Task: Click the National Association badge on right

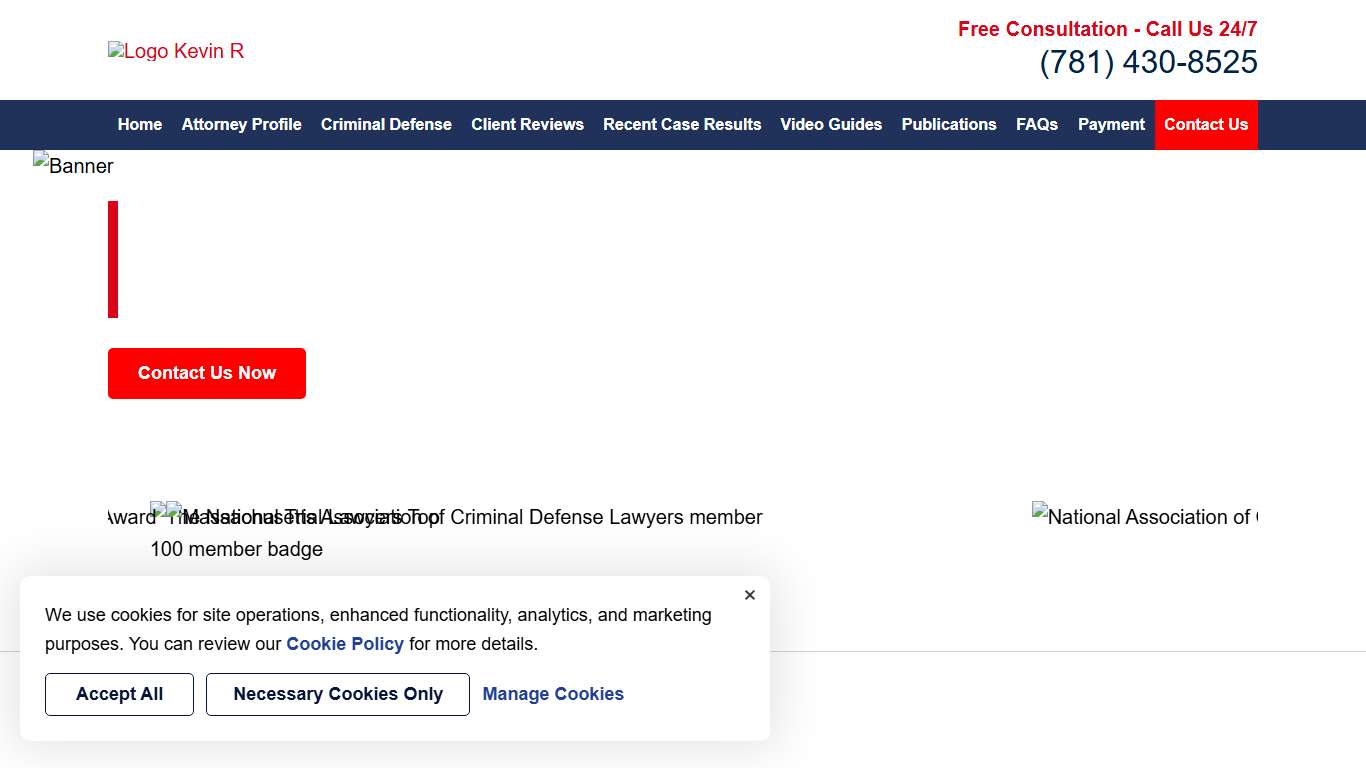Action: coord(1144,517)
